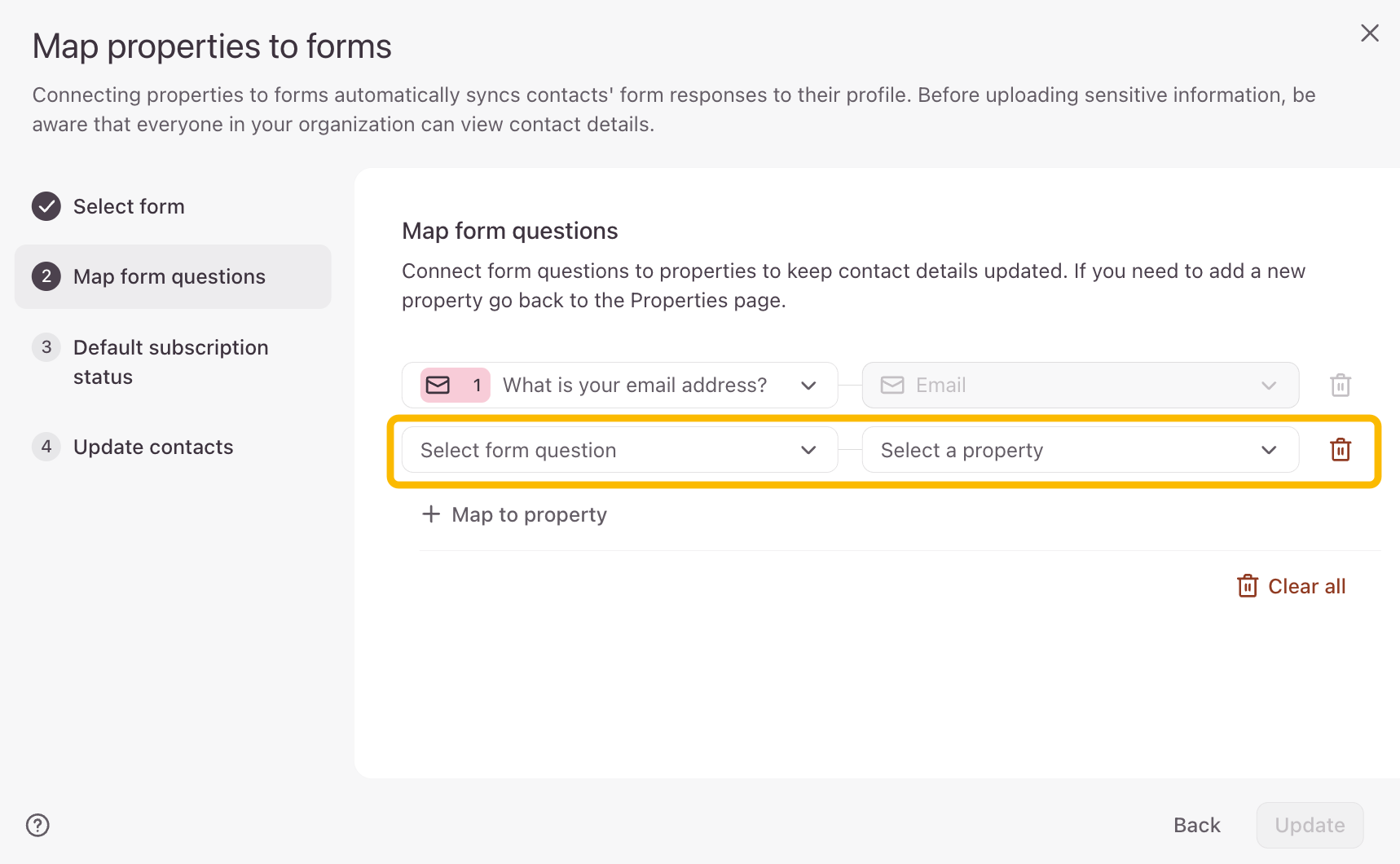Remove the empty mapping row via trash icon
Viewport: 1400px width, 864px height.
tap(1341, 450)
